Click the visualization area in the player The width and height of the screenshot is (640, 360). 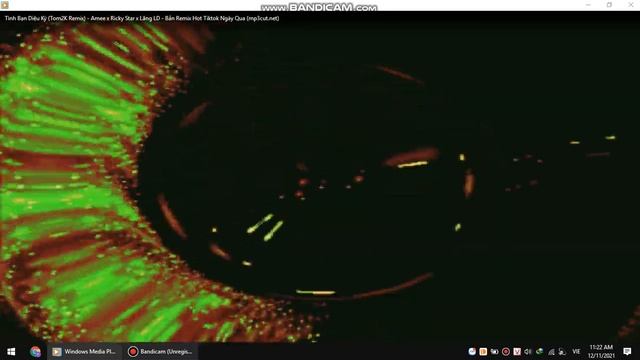pos(320,182)
